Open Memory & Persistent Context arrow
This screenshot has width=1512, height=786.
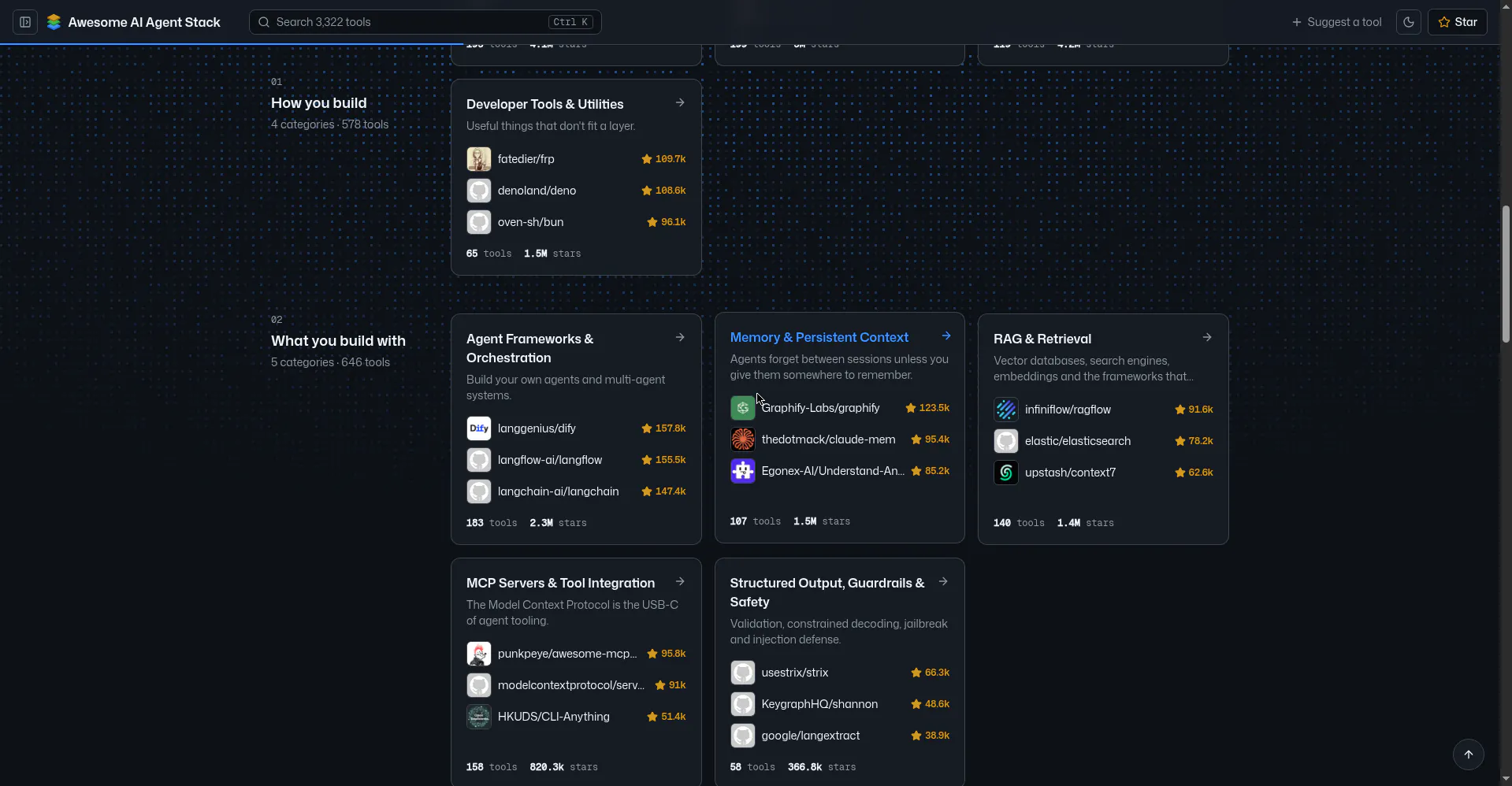[x=946, y=336]
